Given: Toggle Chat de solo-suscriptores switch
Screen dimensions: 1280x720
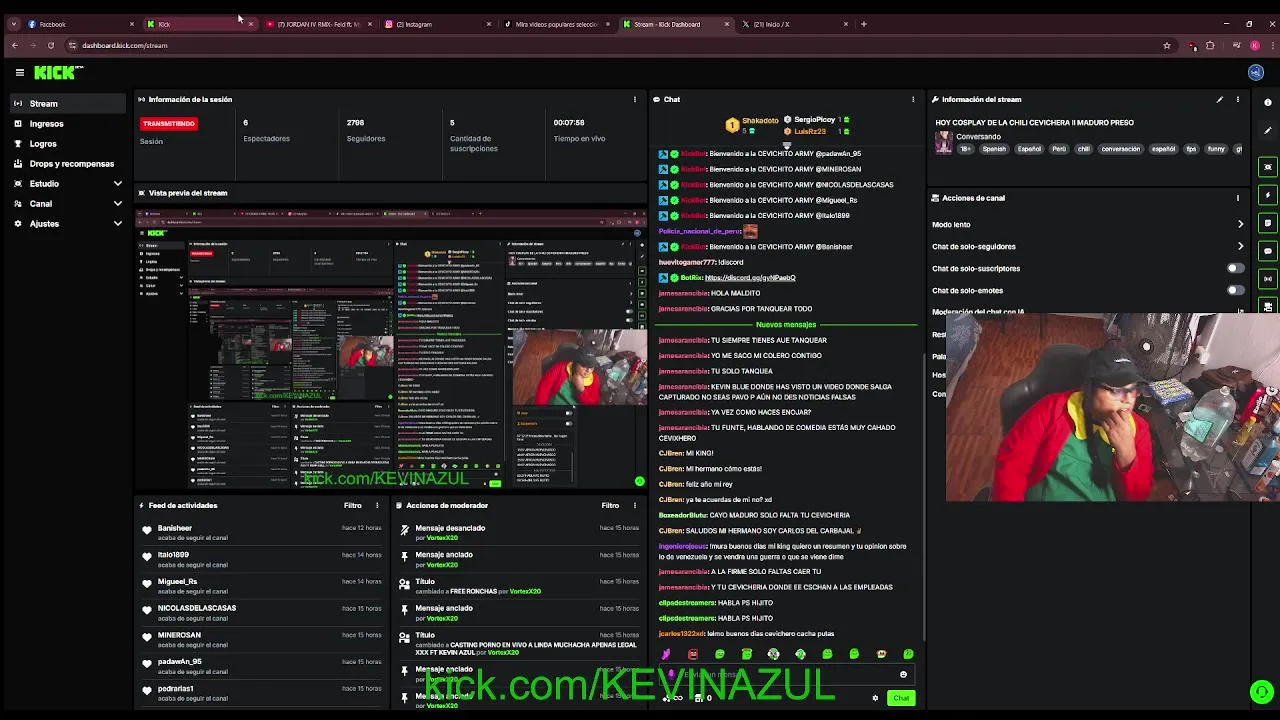Looking at the screenshot, I should [x=1236, y=268].
